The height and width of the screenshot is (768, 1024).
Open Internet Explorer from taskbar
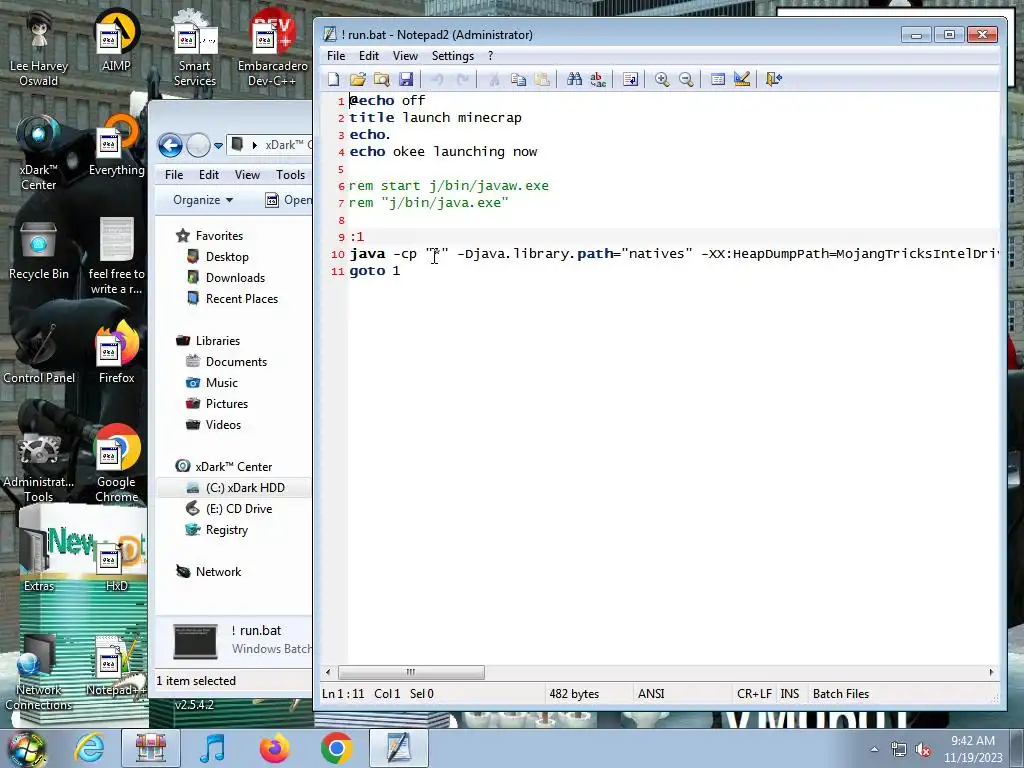point(89,748)
